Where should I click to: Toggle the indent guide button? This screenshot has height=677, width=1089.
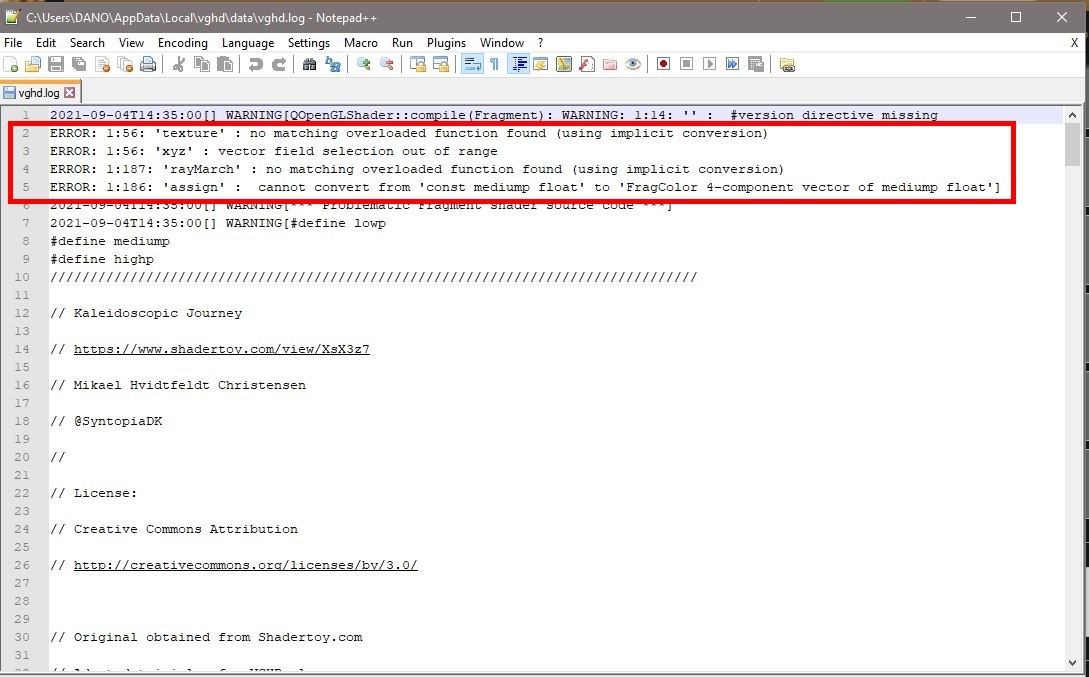coord(518,64)
